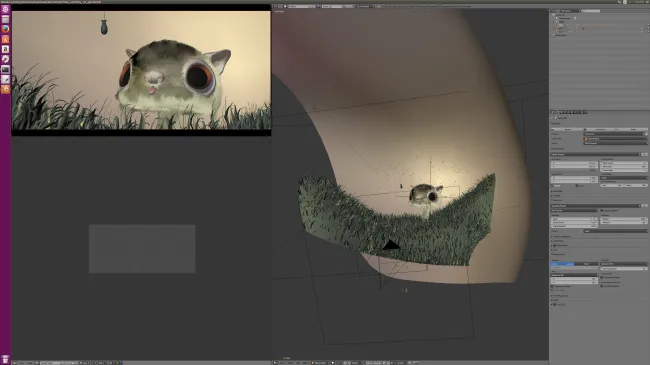Screen dimensions: 650x365
Task: Open the Terminal dock icon
Action: (x=5, y=69)
